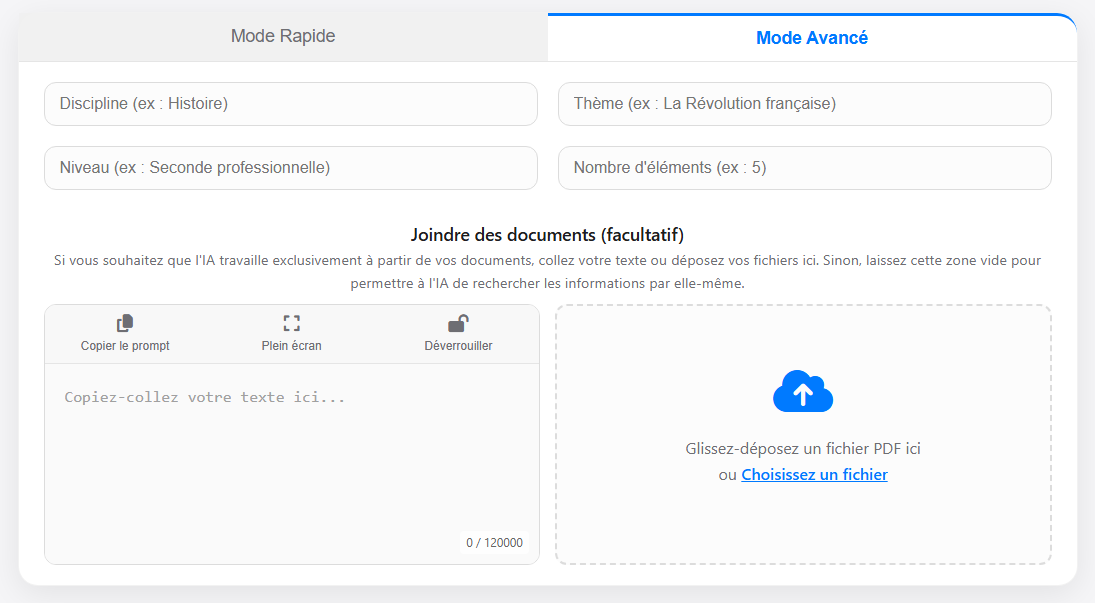Select the Mode Avancé tab
The width and height of the screenshot is (1095, 603).
tap(811, 38)
